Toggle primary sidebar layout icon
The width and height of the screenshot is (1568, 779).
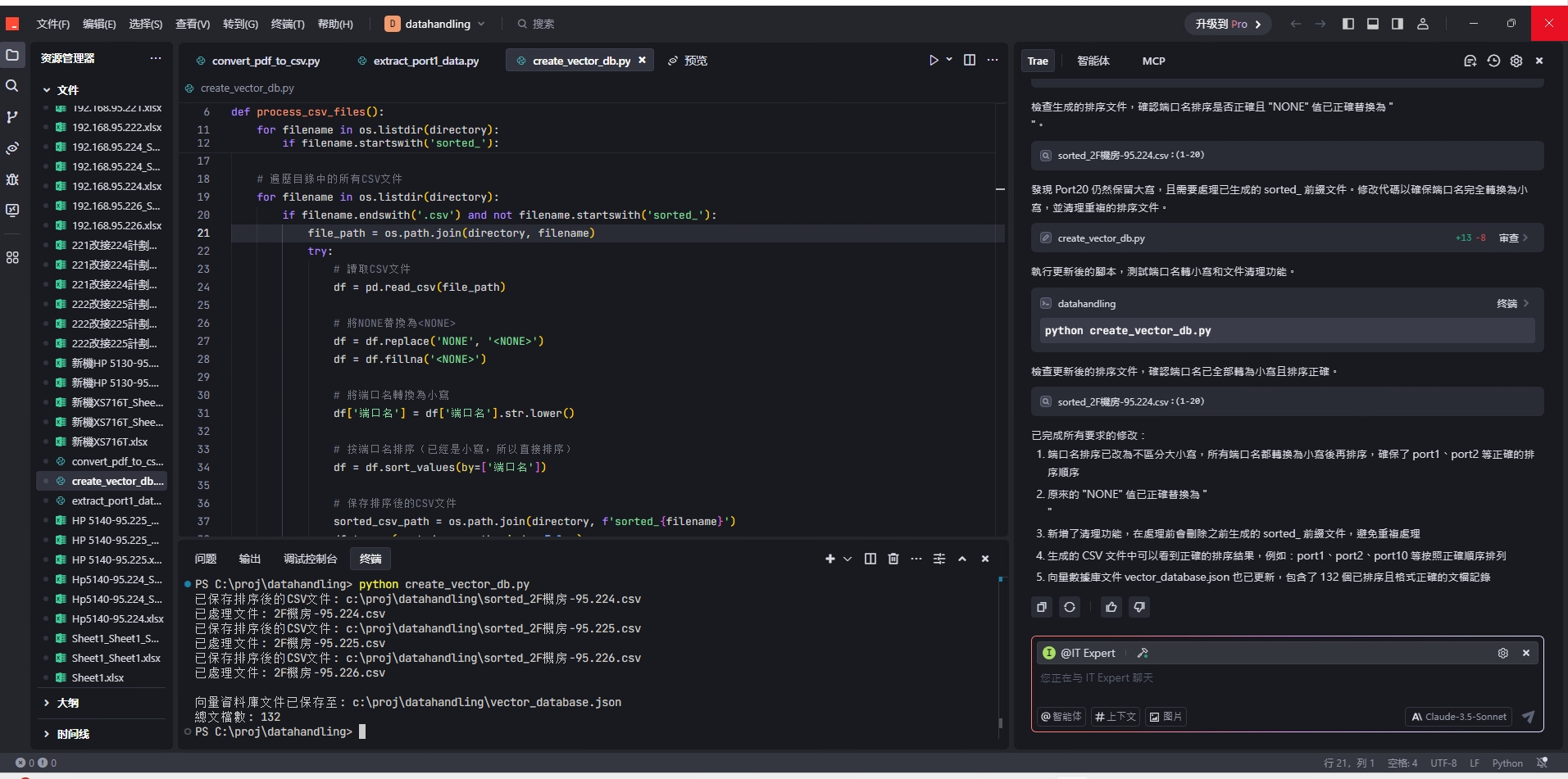click(x=1348, y=24)
